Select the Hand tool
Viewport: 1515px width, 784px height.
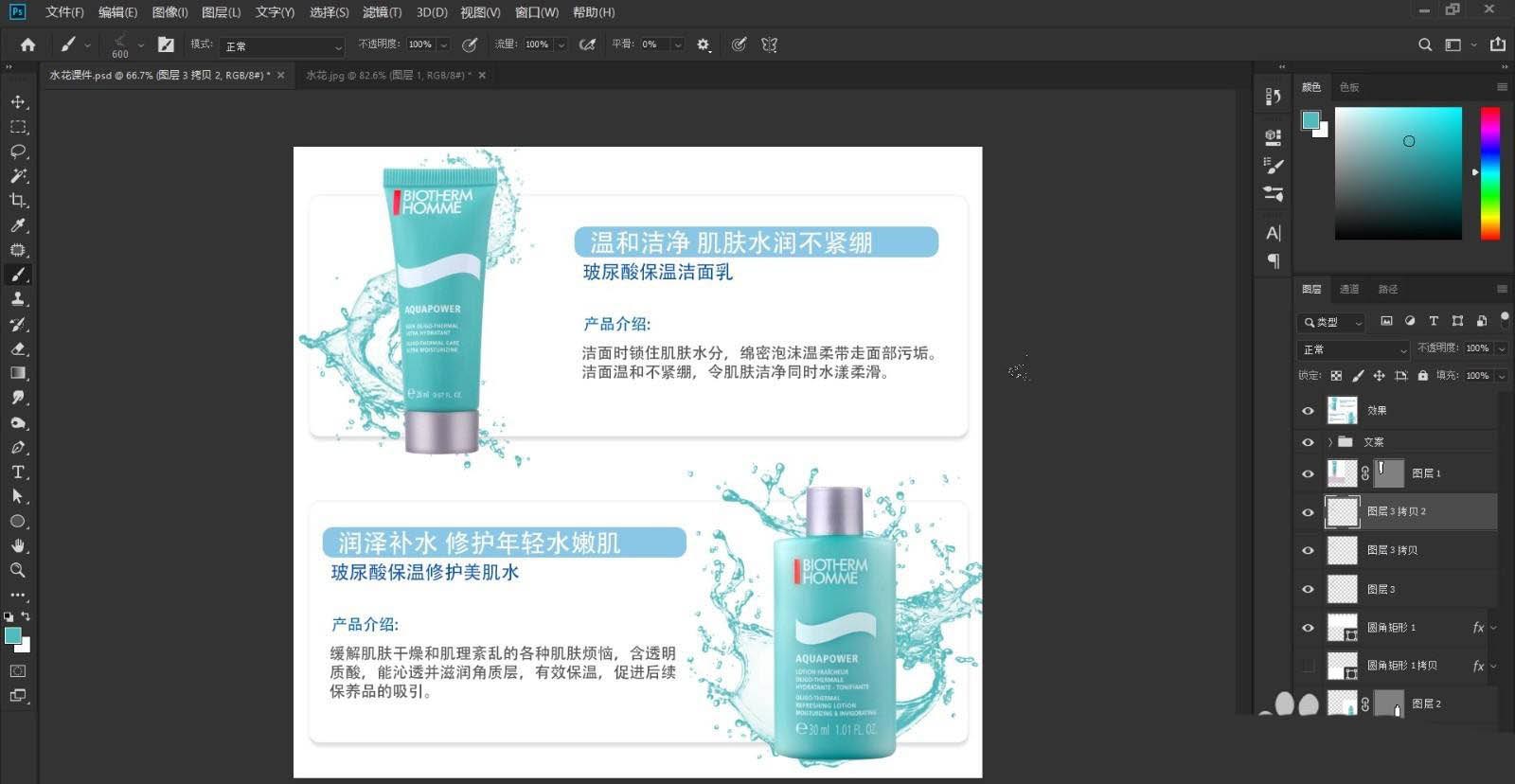point(18,545)
